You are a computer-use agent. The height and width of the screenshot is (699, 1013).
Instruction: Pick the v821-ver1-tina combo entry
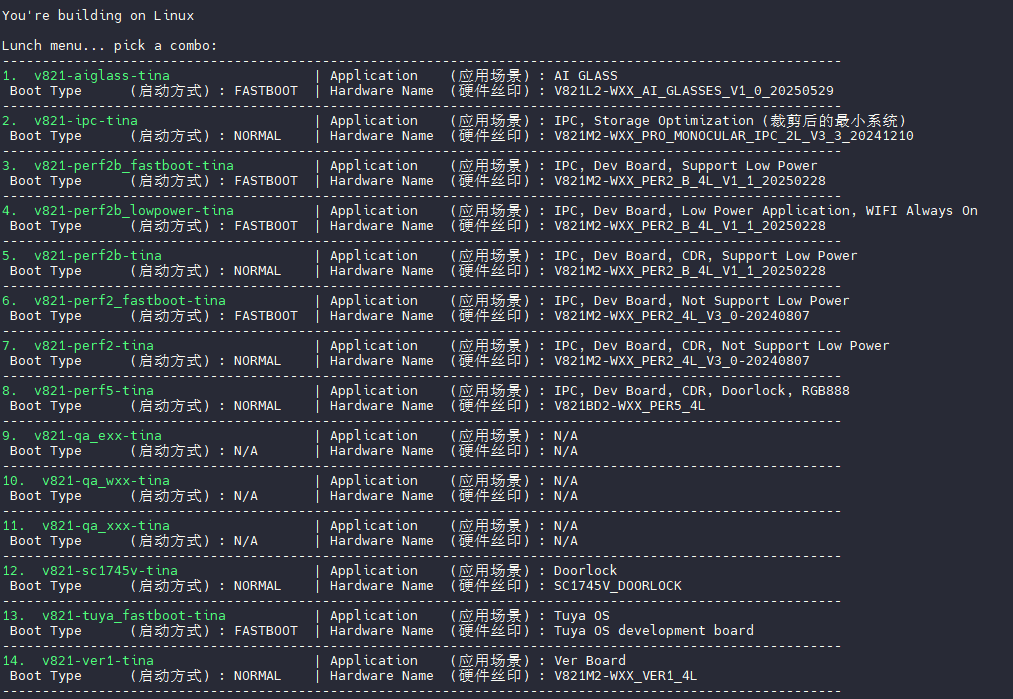[x=97, y=661]
